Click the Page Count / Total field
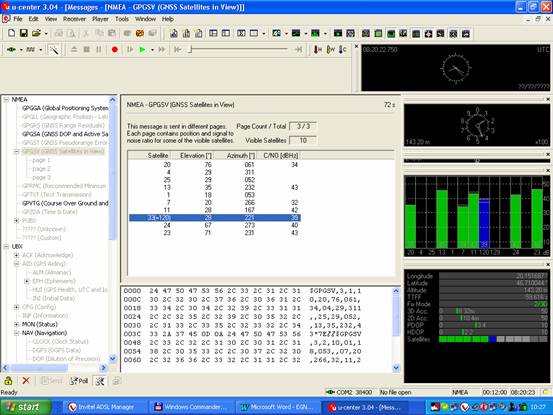The image size is (553, 415). 303,126
